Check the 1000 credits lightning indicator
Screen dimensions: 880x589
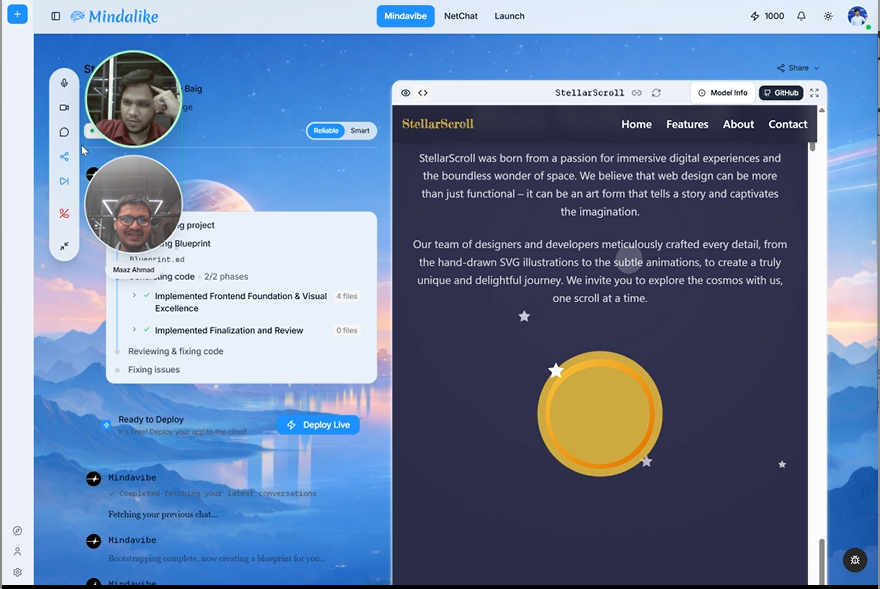pyautogui.click(x=767, y=16)
